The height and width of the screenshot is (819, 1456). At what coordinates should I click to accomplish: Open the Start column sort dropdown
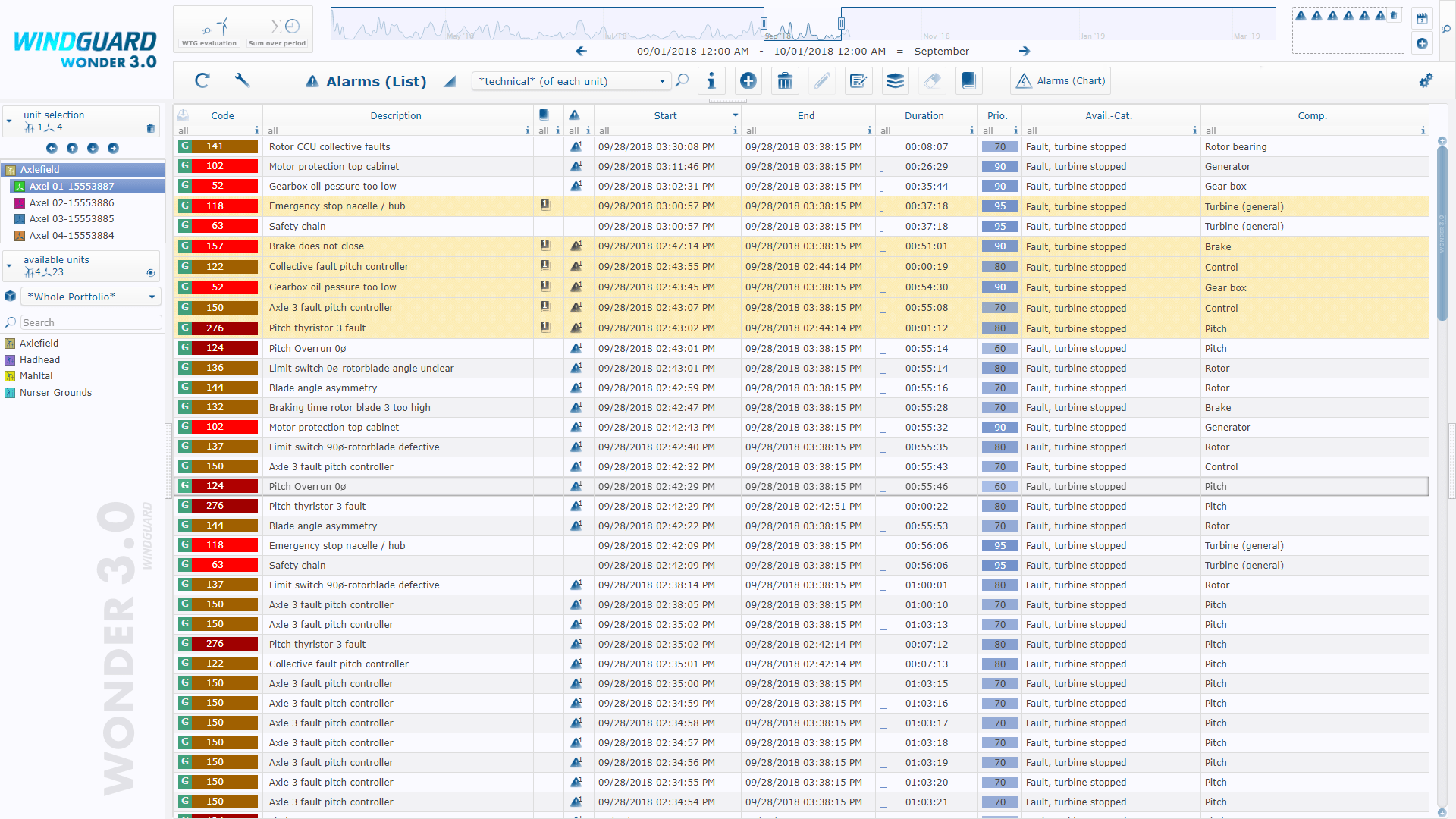pyautogui.click(x=733, y=115)
